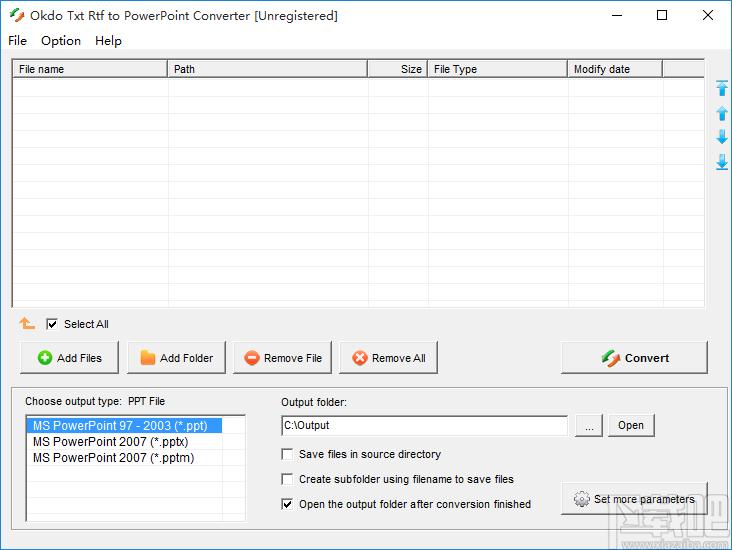Viewport: 732px width, 550px height.
Task: Open the Option menu
Action: point(61,41)
